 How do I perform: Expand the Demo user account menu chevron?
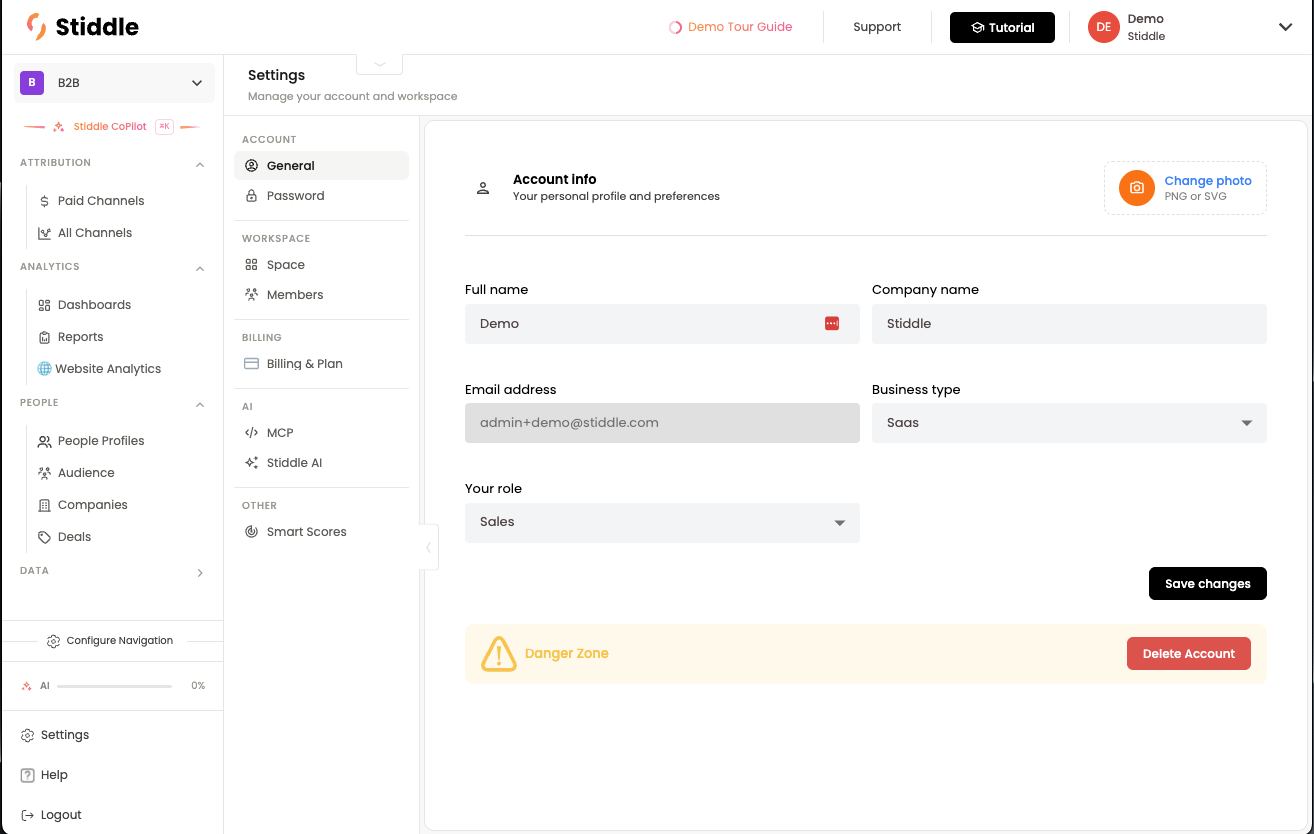(x=1286, y=27)
